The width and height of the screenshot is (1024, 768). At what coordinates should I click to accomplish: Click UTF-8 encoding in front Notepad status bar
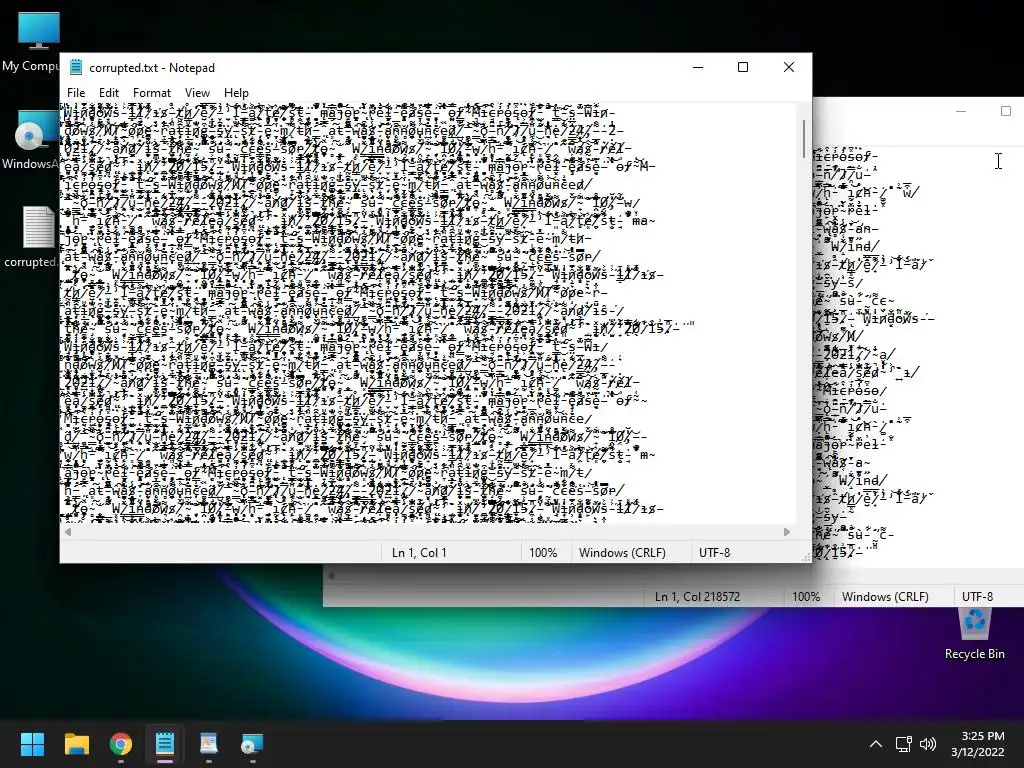(714, 552)
